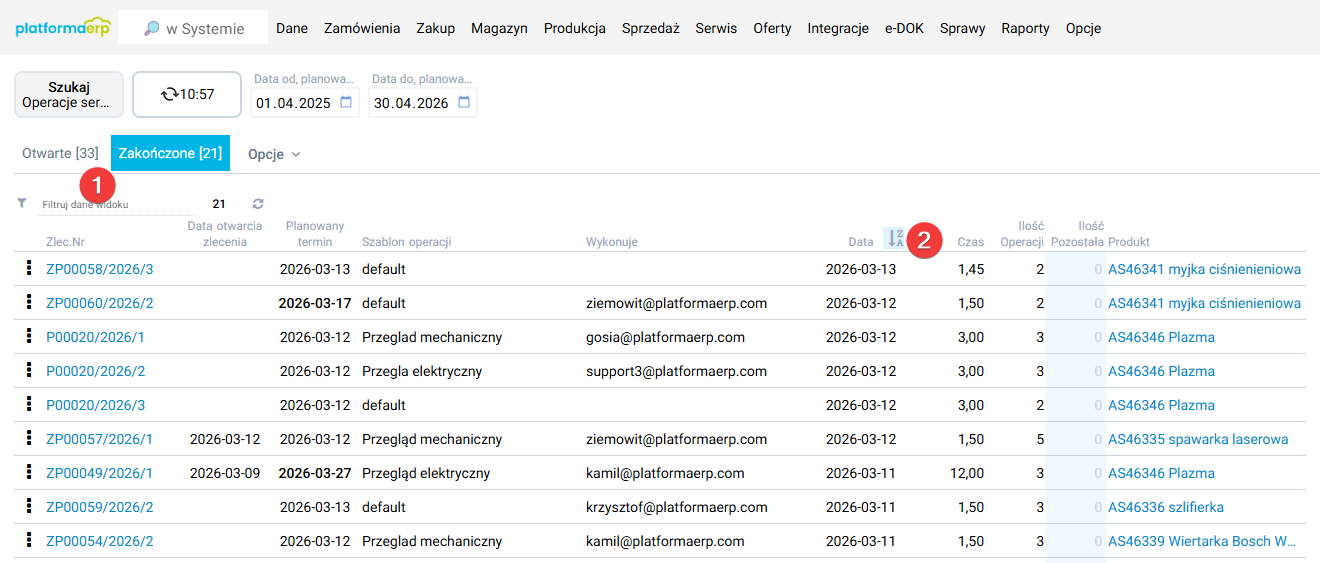
Task: Open row menu for ZP00060/2026/2
Action: [x=29, y=303]
